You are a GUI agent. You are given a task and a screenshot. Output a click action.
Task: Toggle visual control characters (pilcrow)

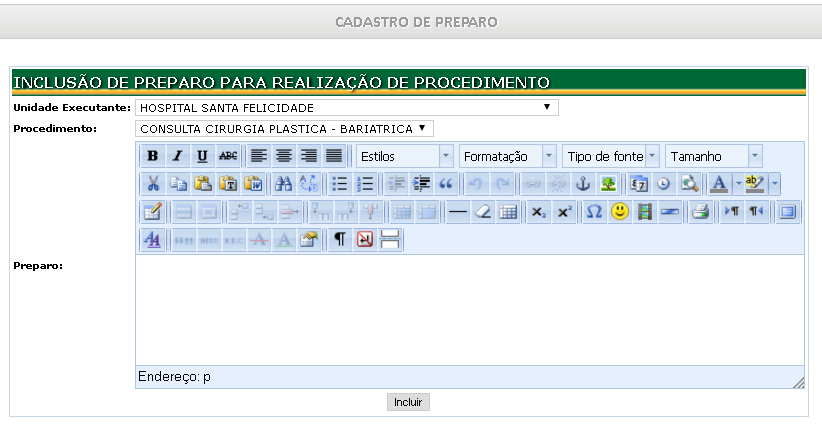pos(340,240)
